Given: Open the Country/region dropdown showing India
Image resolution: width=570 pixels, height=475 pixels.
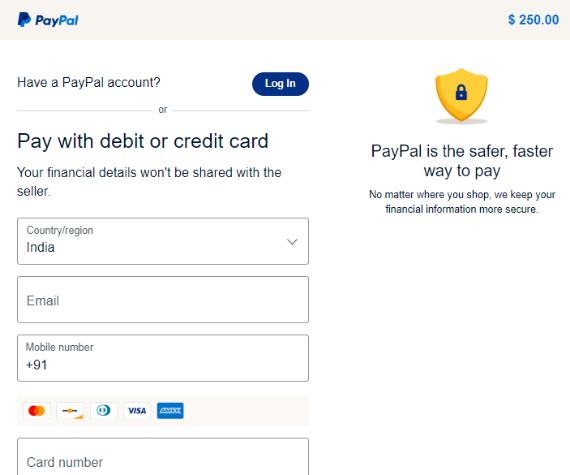Looking at the screenshot, I should point(163,241).
